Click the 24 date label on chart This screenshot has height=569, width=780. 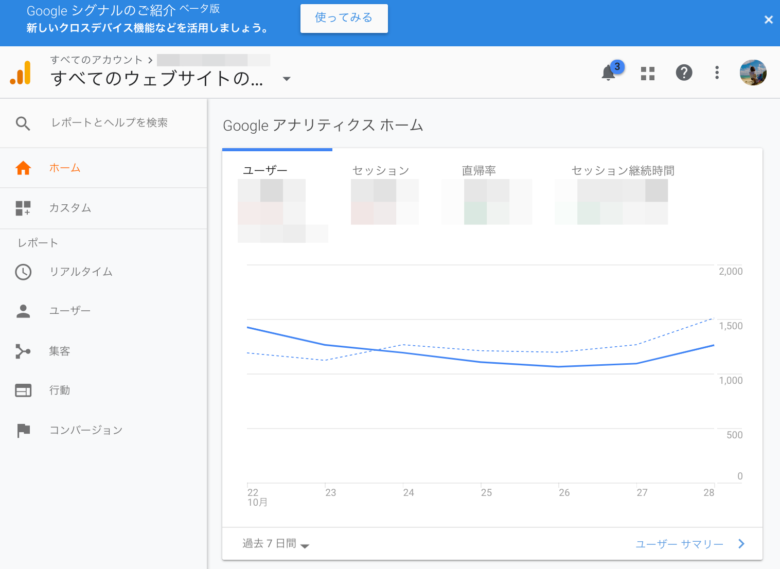(408, 492)
